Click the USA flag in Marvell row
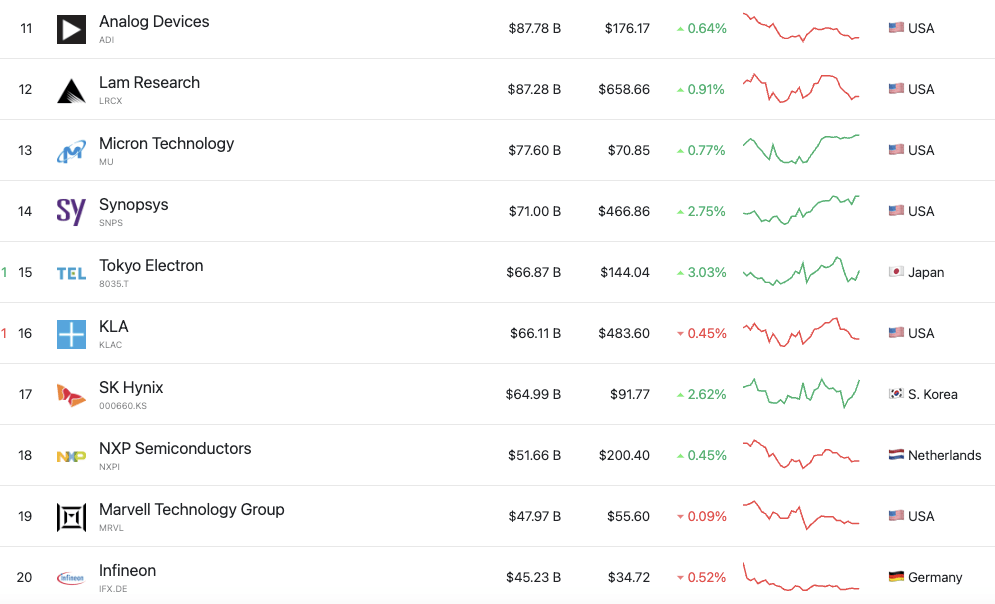The height and width of the screenshot is (604, 995). [896, 515]
